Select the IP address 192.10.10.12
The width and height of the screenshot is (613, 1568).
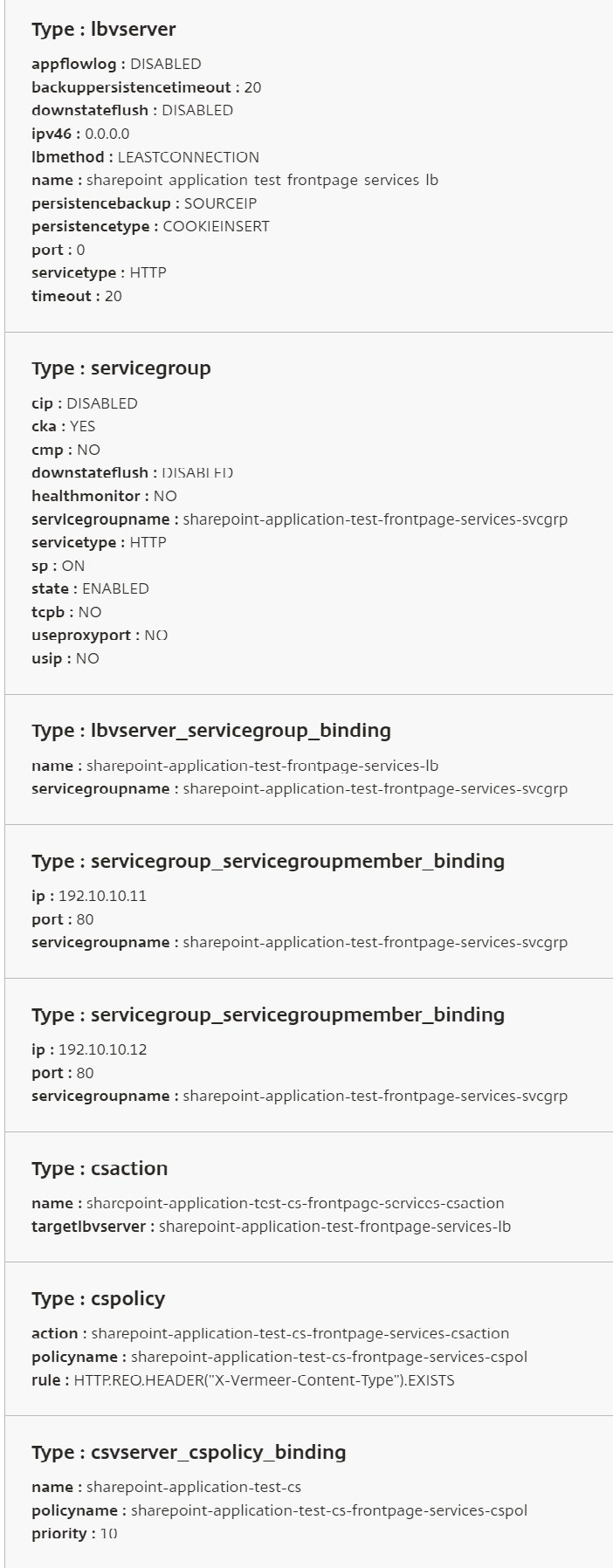(x=102, y=1049)
